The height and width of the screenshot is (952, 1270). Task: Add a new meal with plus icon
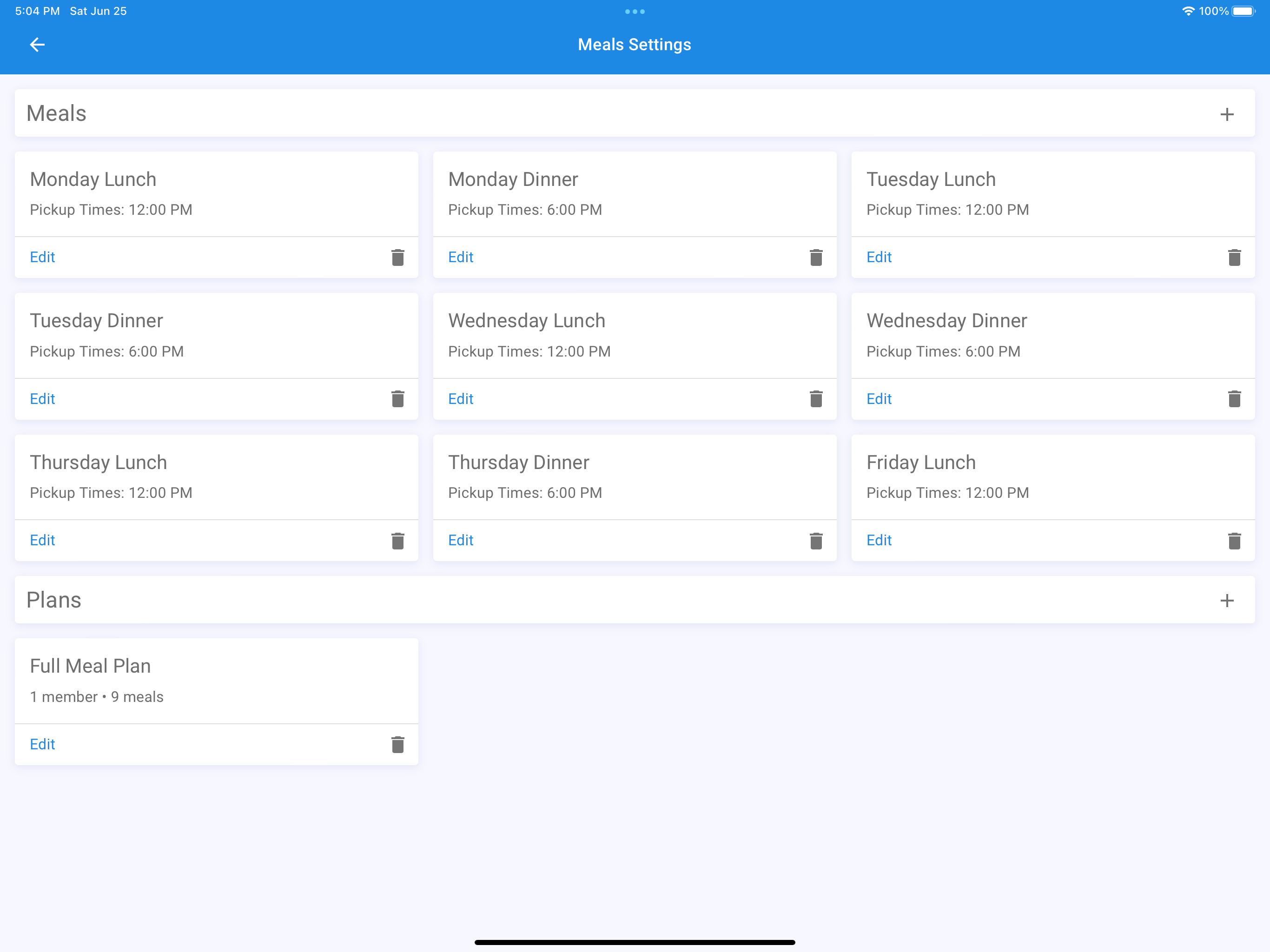pyautogui.click(x=1226, y=114)
